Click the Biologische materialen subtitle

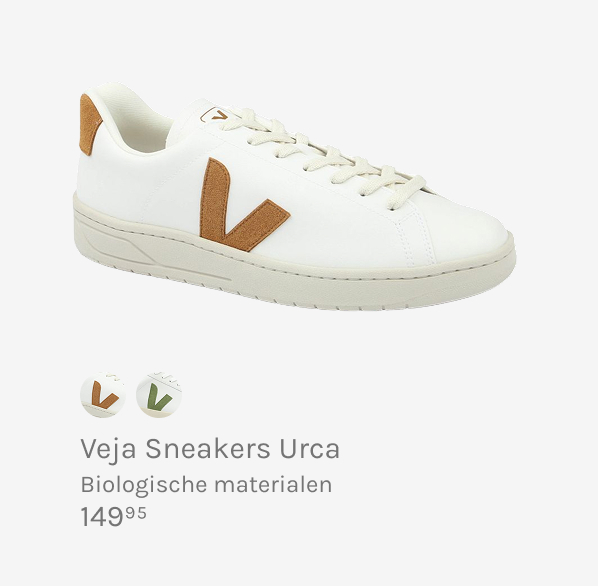coord(206,485)
